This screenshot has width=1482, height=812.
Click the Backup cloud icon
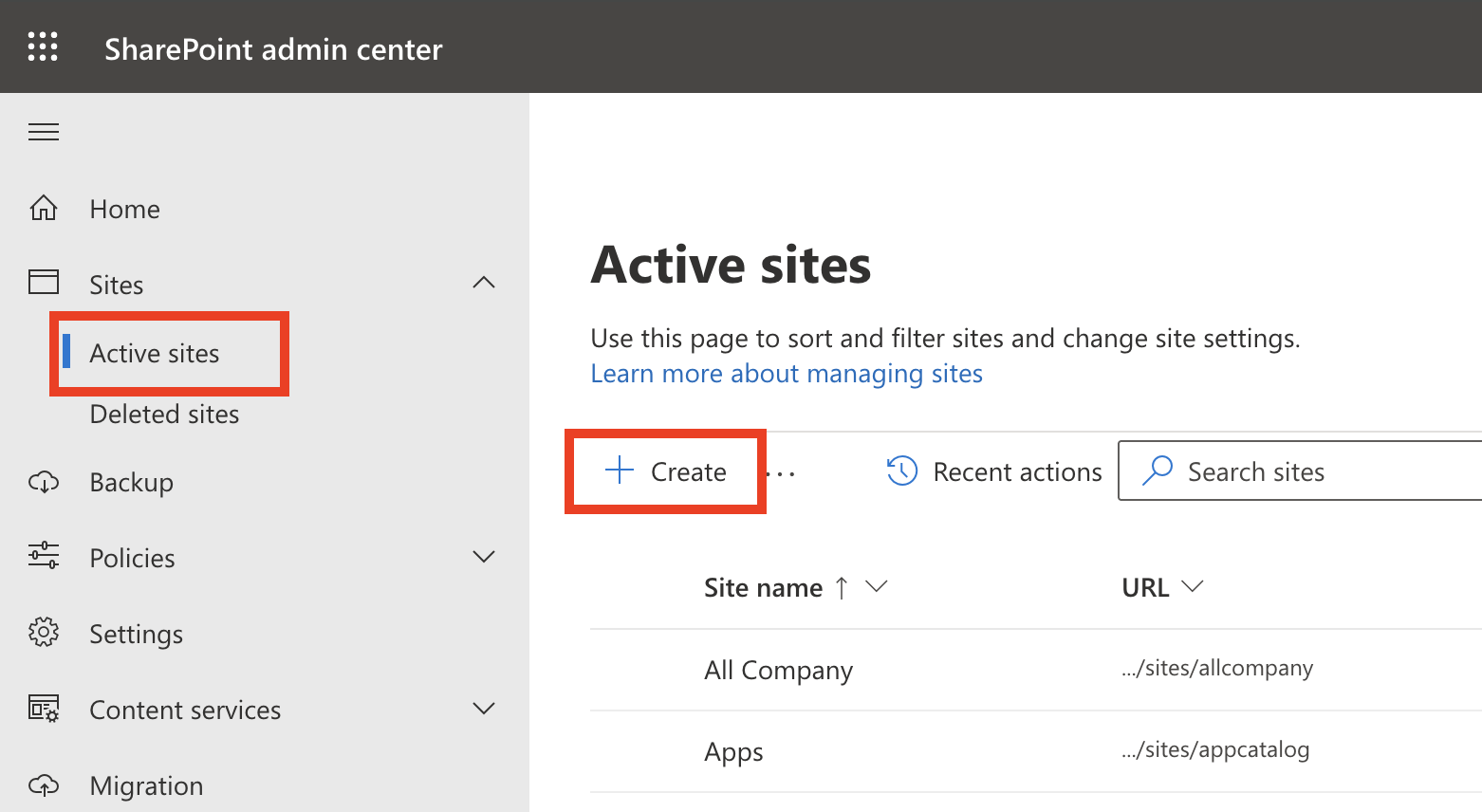(x=44, y=483)
